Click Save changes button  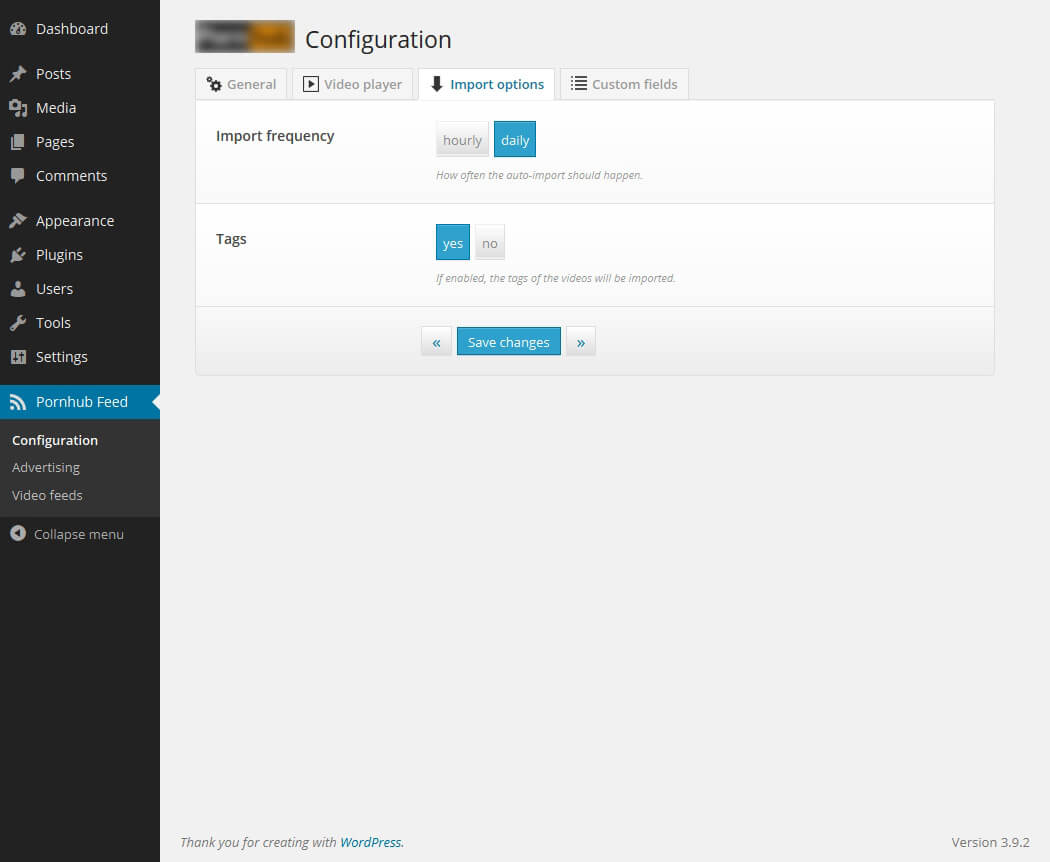click(509, 342)
